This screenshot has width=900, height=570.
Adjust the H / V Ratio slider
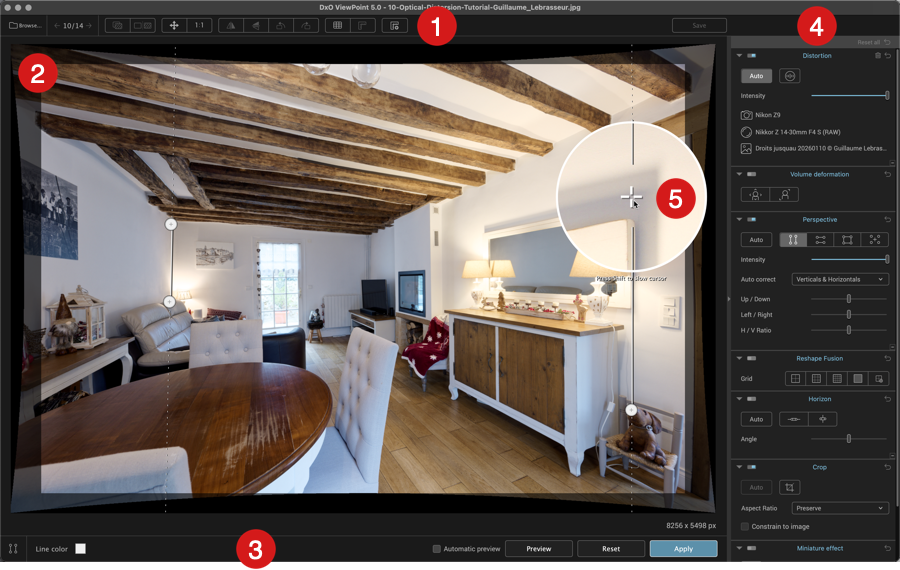[849, 330]
